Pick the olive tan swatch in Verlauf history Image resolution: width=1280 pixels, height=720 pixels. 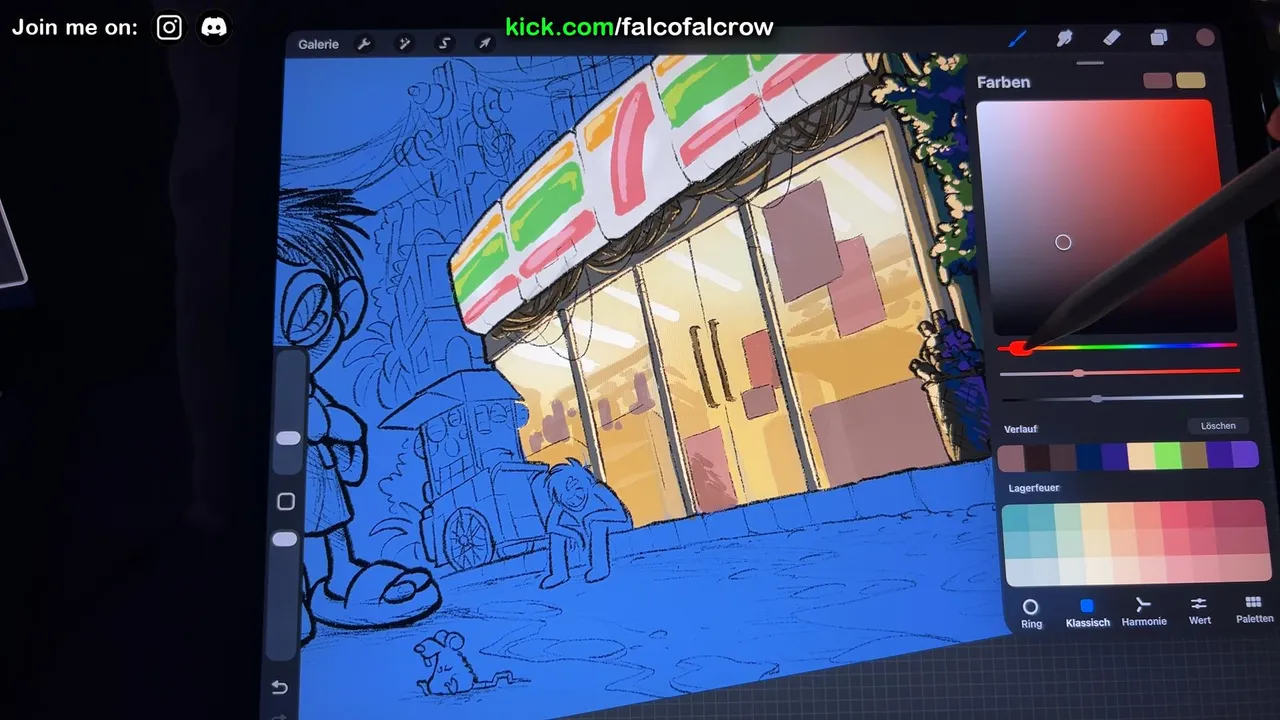1194,456
